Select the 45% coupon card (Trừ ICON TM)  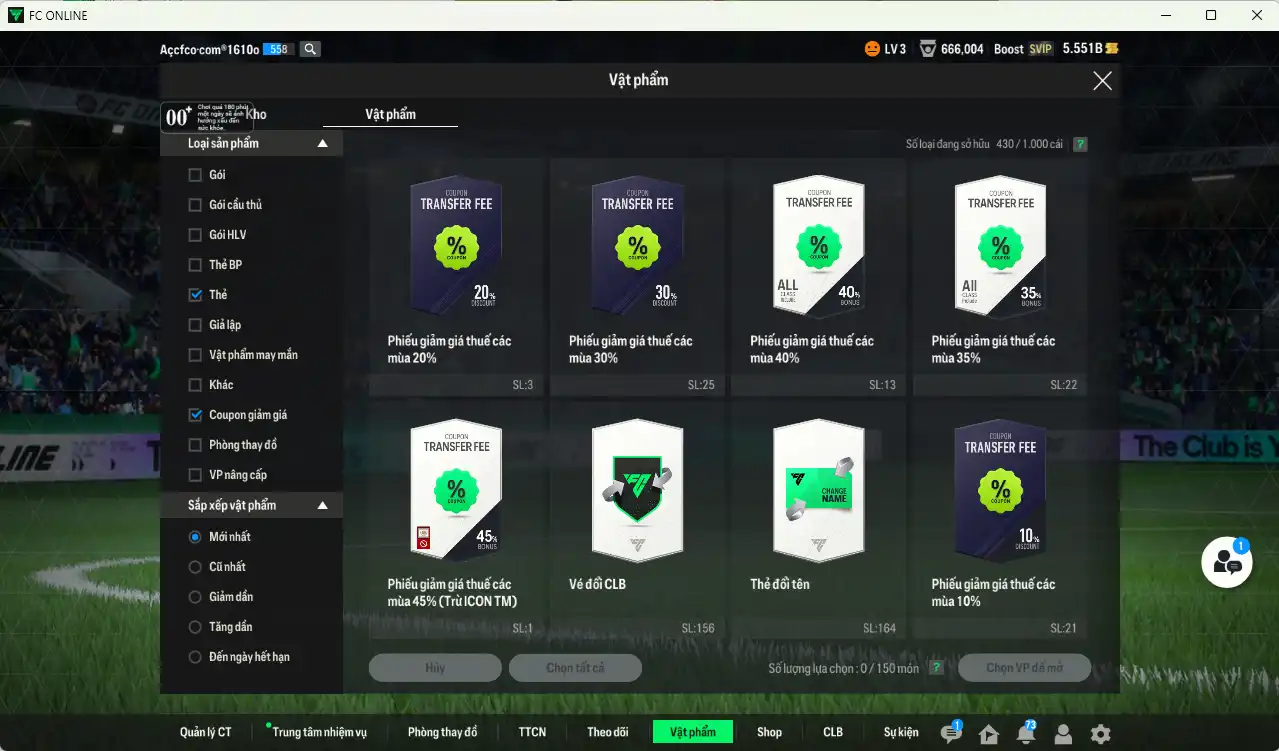pyautogui.click(x=456, y=520)
